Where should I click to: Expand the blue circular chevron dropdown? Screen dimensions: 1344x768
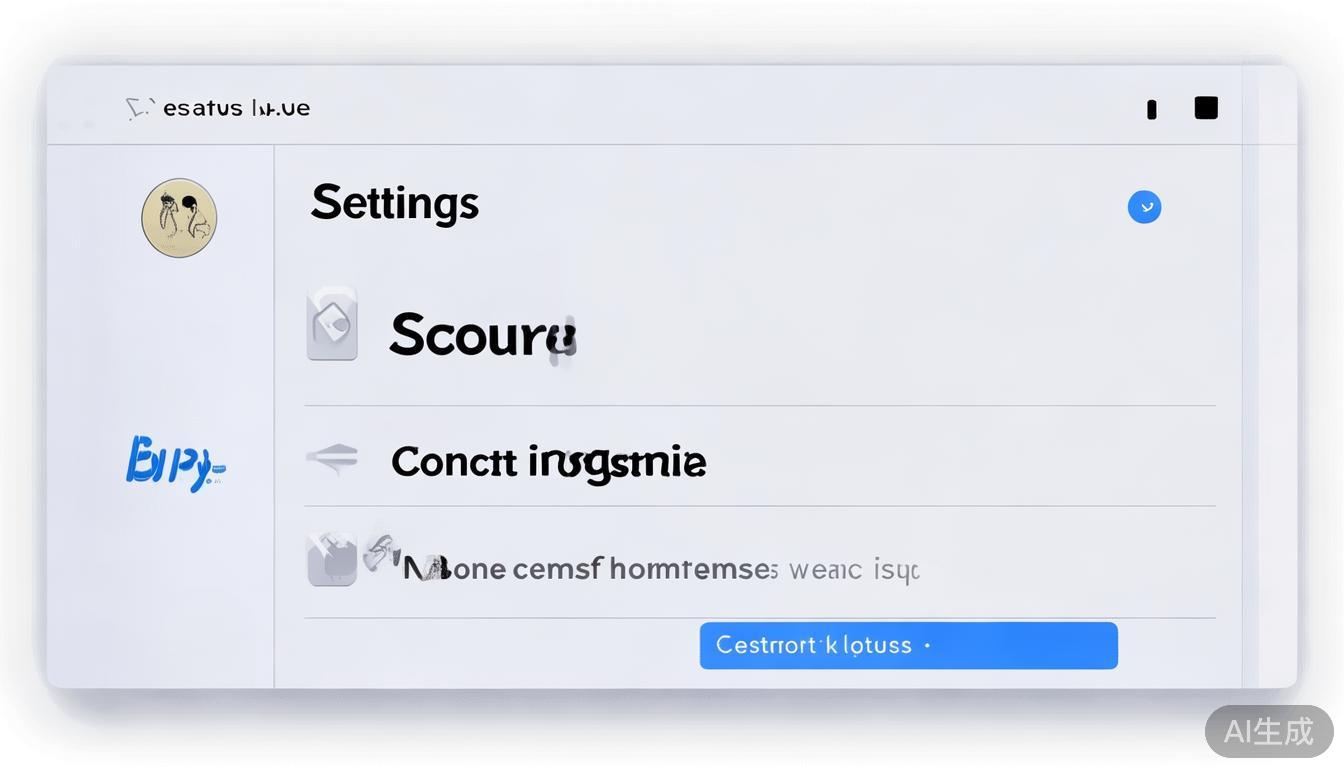pyautogui.click(x=1144, y=207)
